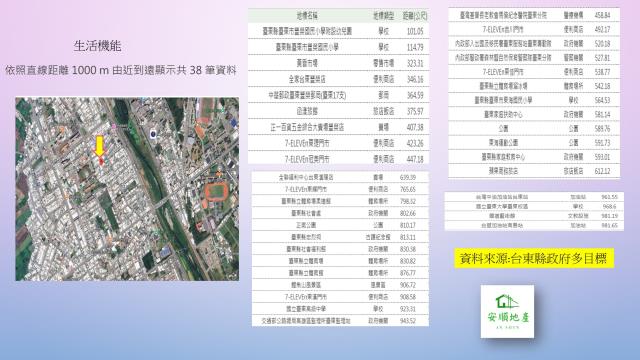Click the table header 距離(公尺)
The image size is (640, 360).
(x=415, y=16)
